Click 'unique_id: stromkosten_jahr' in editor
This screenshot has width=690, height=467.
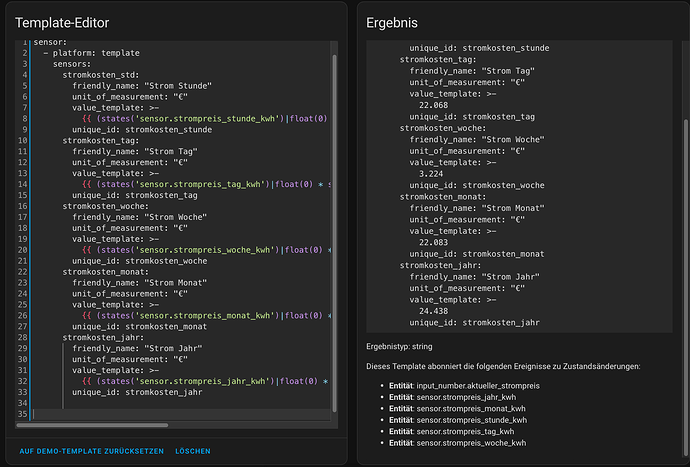coord(137,392)
